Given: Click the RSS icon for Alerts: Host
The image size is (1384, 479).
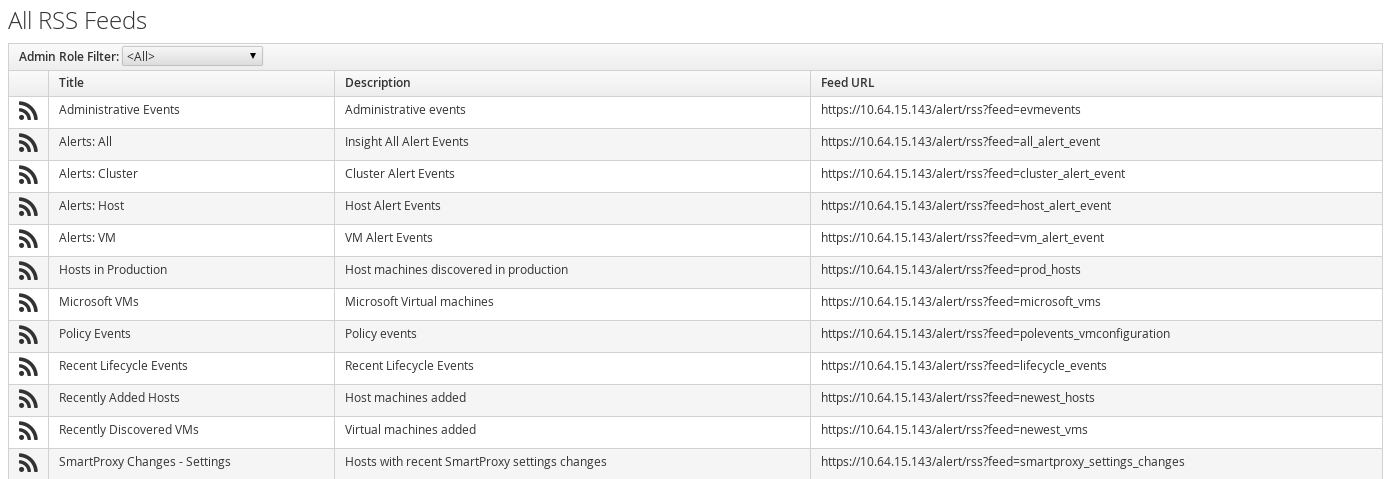Looking at the screenshot, I should pos(28,207).
